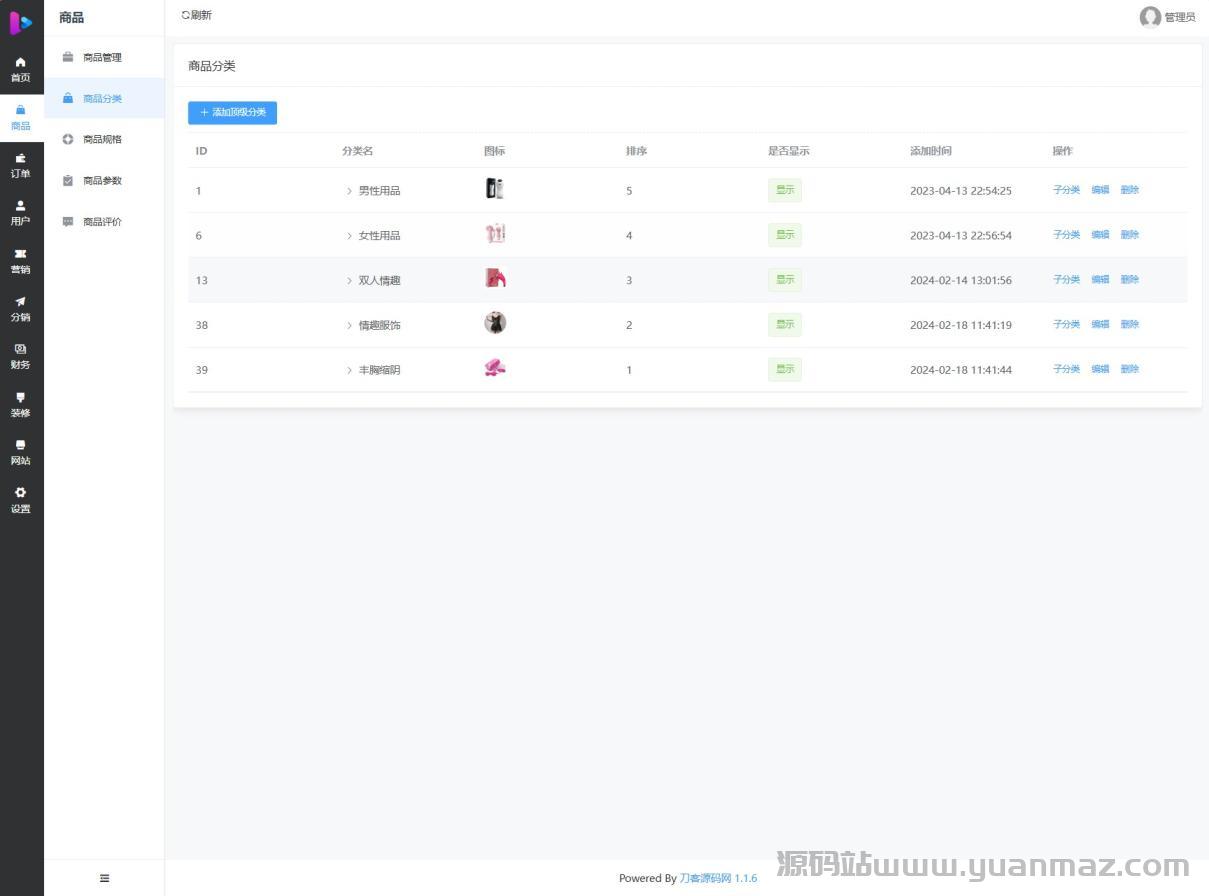
Task: Open 商品管理 in the submenu
Action: (102, 58)
